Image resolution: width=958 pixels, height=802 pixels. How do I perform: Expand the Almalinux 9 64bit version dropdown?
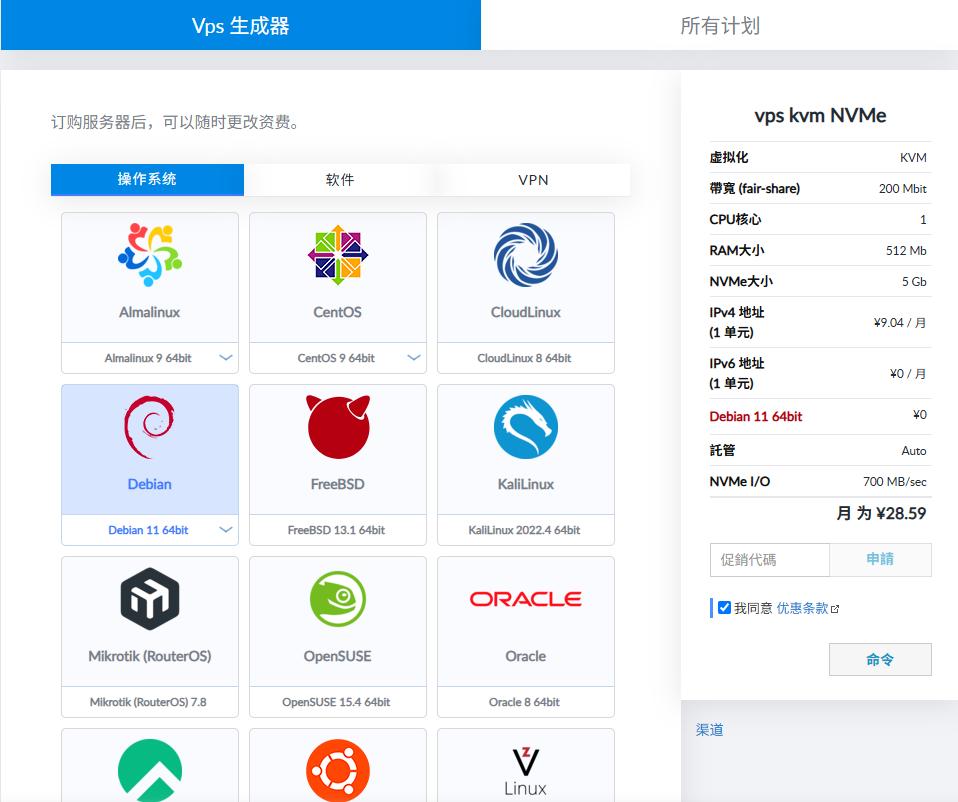(x=227, y=357)
